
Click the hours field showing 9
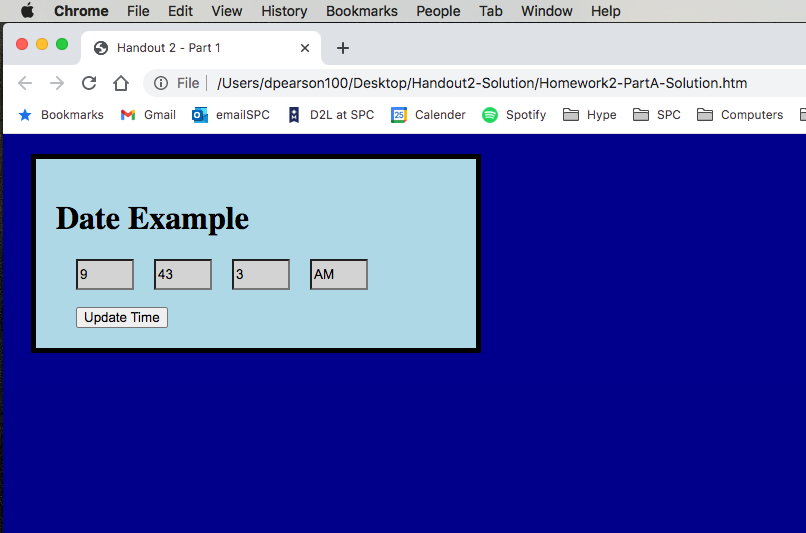[x=105, y=274]
